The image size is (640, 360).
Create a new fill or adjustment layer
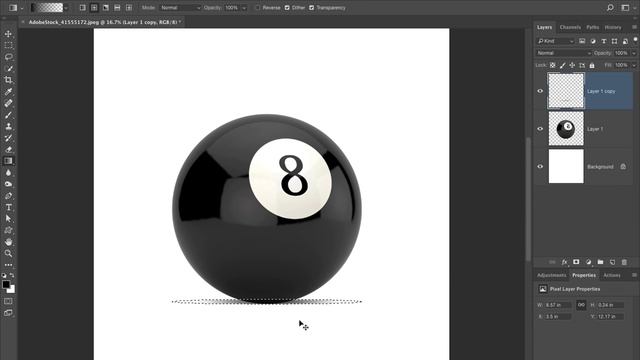[588, 262]
